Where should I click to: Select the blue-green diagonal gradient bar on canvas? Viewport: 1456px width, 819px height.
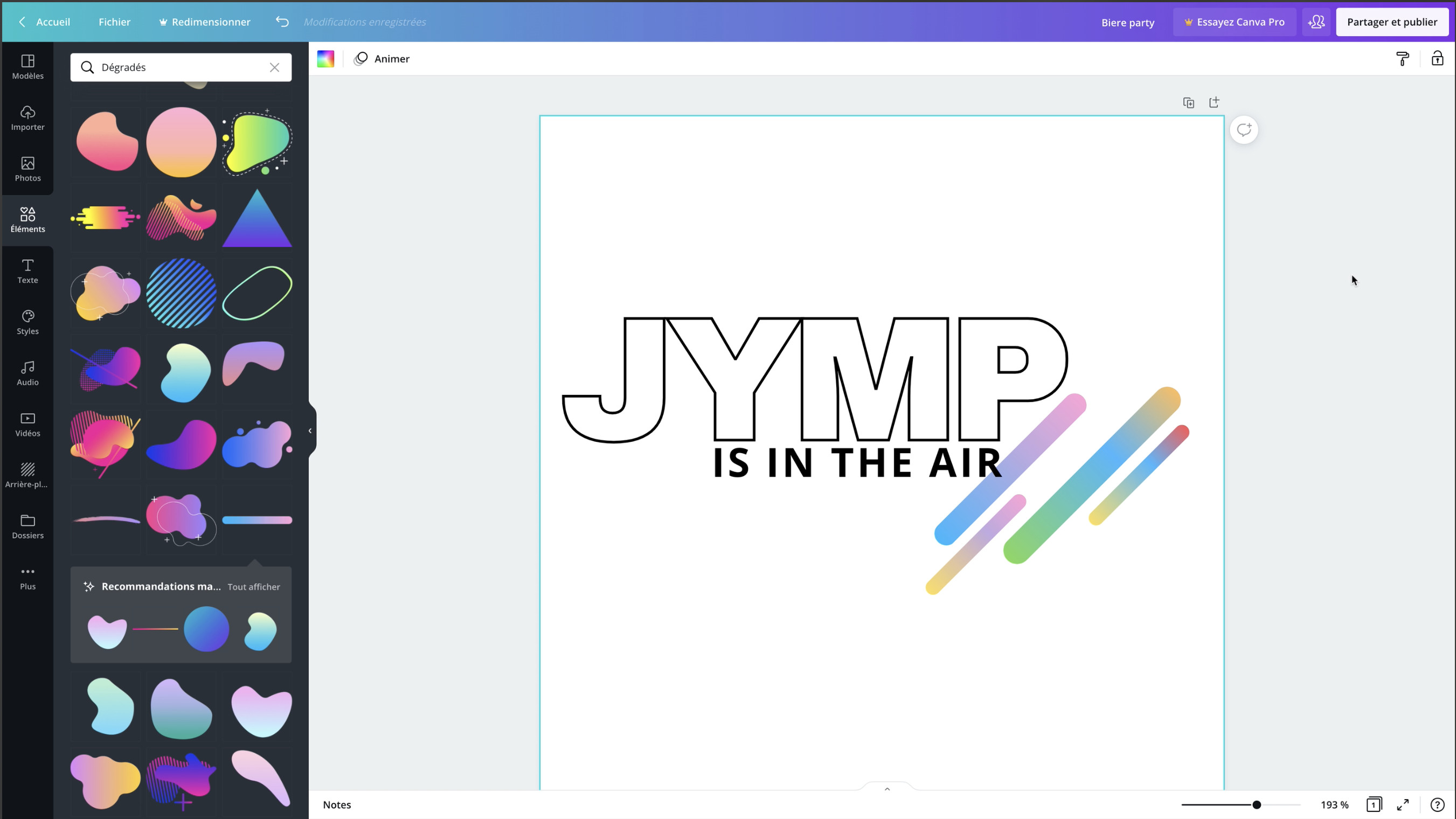click(1092, 475)
